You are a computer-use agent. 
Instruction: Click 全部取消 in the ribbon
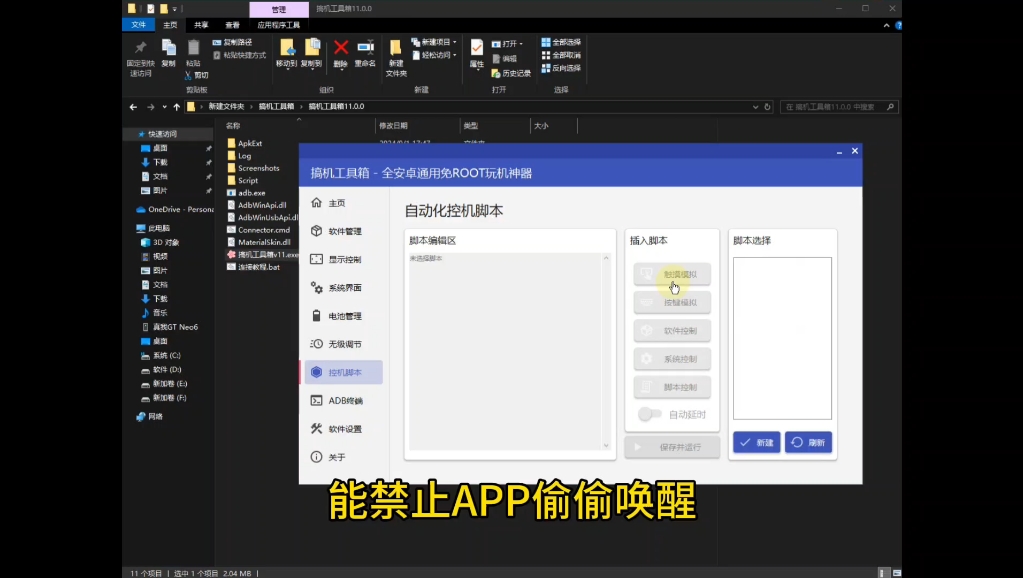tap(560, 55)
